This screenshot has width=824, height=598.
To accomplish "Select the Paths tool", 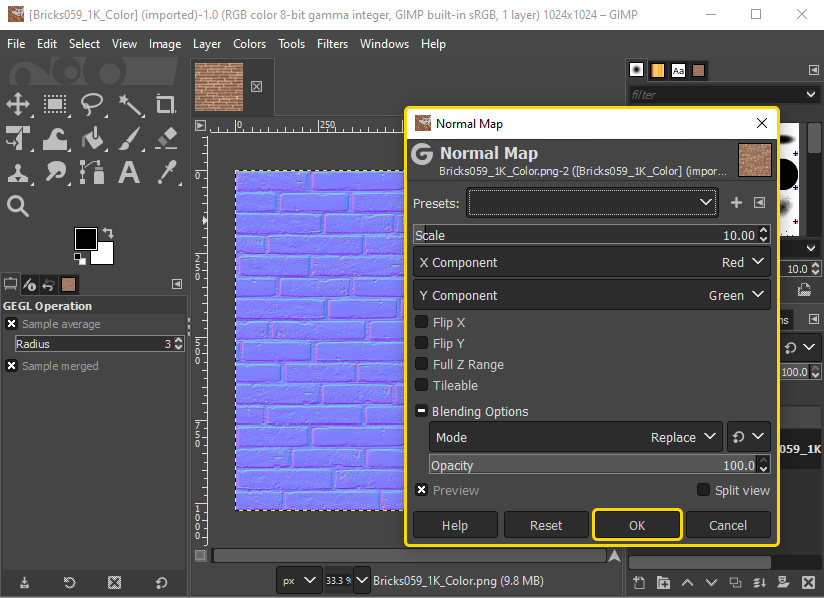I will pyautogui.click(x=92, y=172).
